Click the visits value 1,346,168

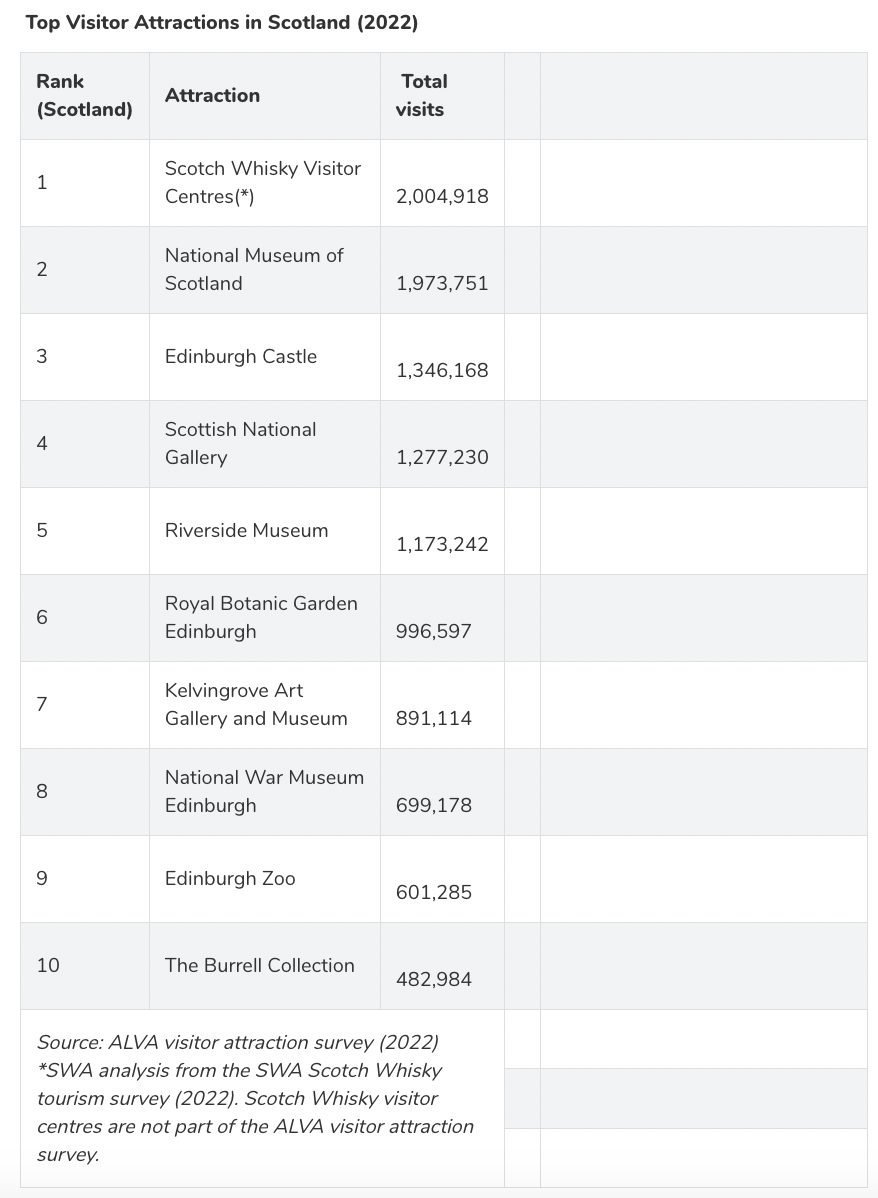pyautogui.click(x=442, y=371)
